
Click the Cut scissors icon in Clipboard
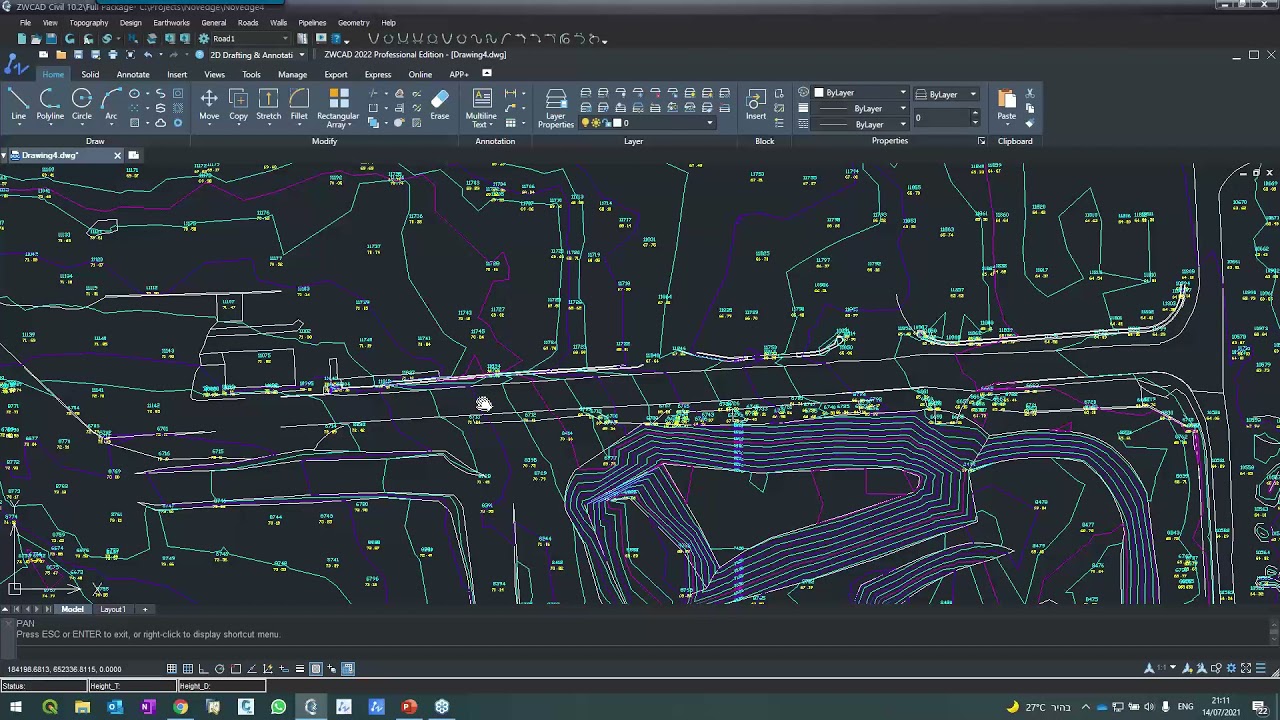coord(1030,94)
